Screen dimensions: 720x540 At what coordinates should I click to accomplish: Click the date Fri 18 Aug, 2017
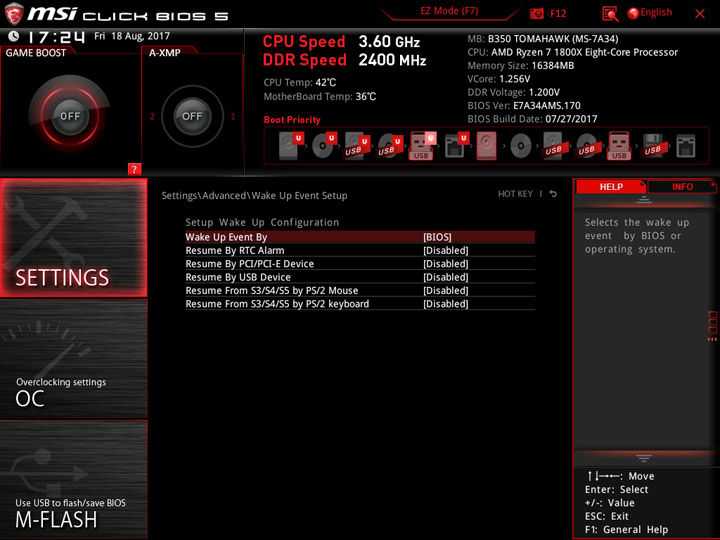pos(132,36)
